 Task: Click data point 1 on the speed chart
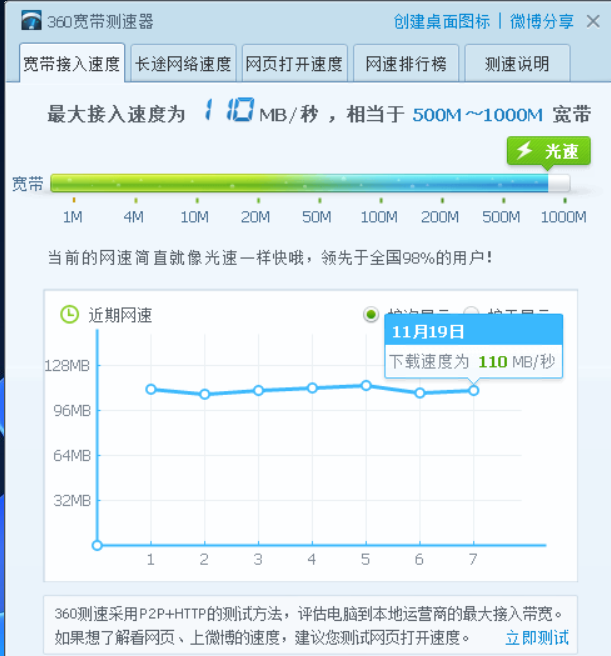tap(150, 389)
